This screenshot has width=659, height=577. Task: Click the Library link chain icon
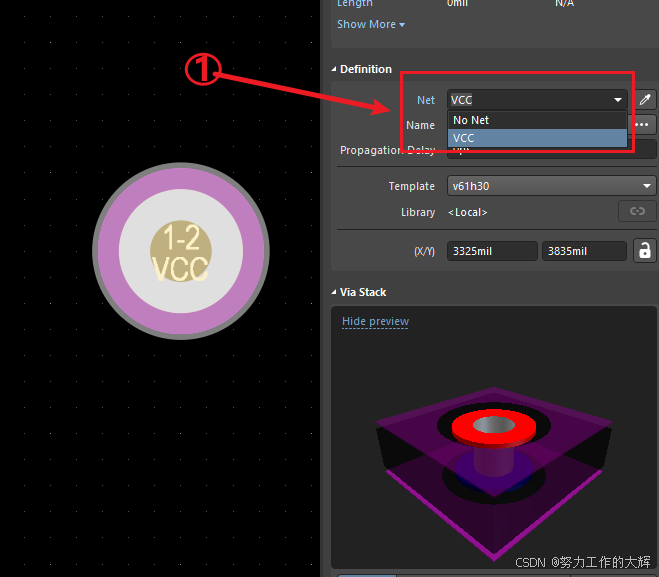pyautogui.click(x=637, y=211)
